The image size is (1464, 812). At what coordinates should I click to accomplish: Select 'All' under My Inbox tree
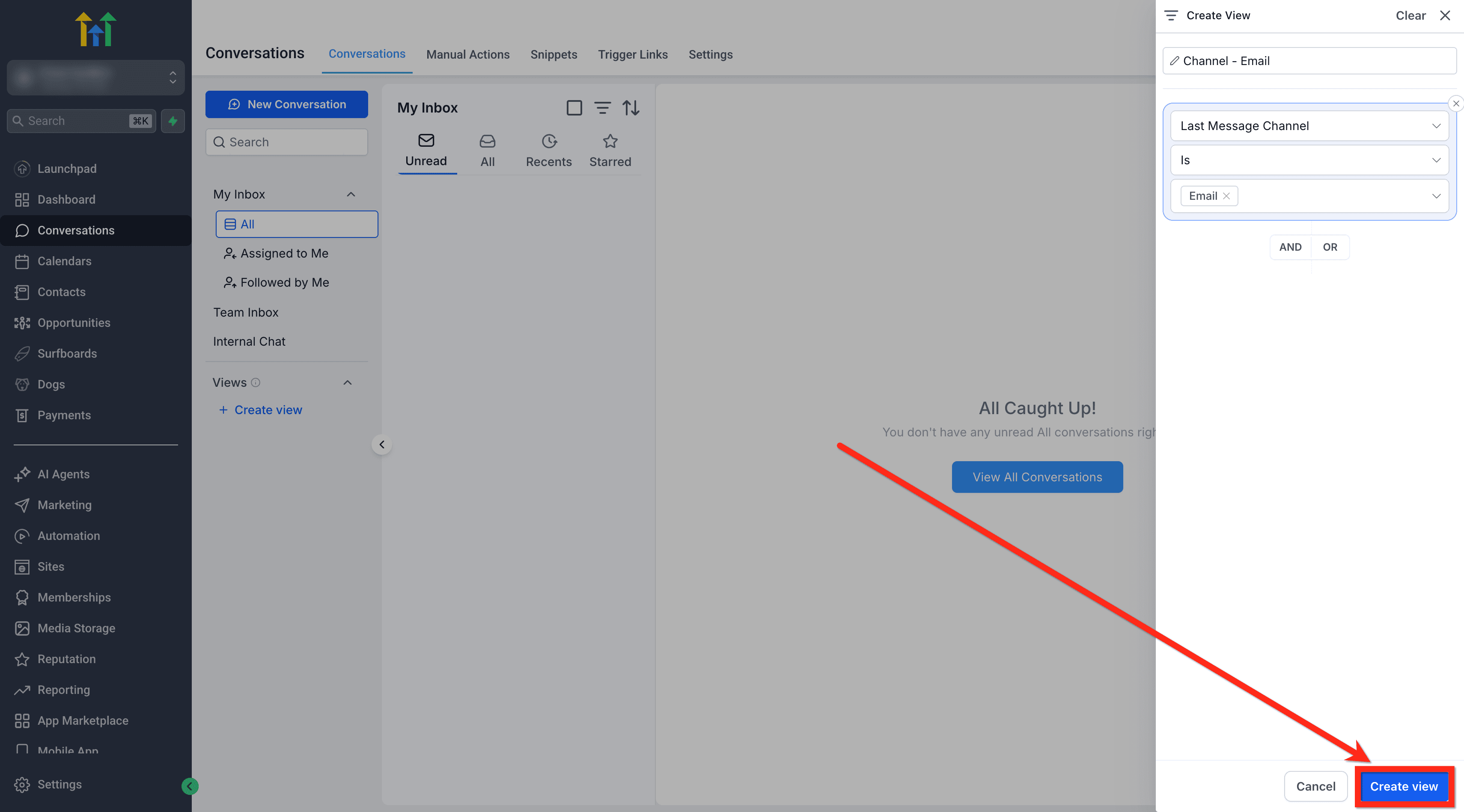[297, 224]
